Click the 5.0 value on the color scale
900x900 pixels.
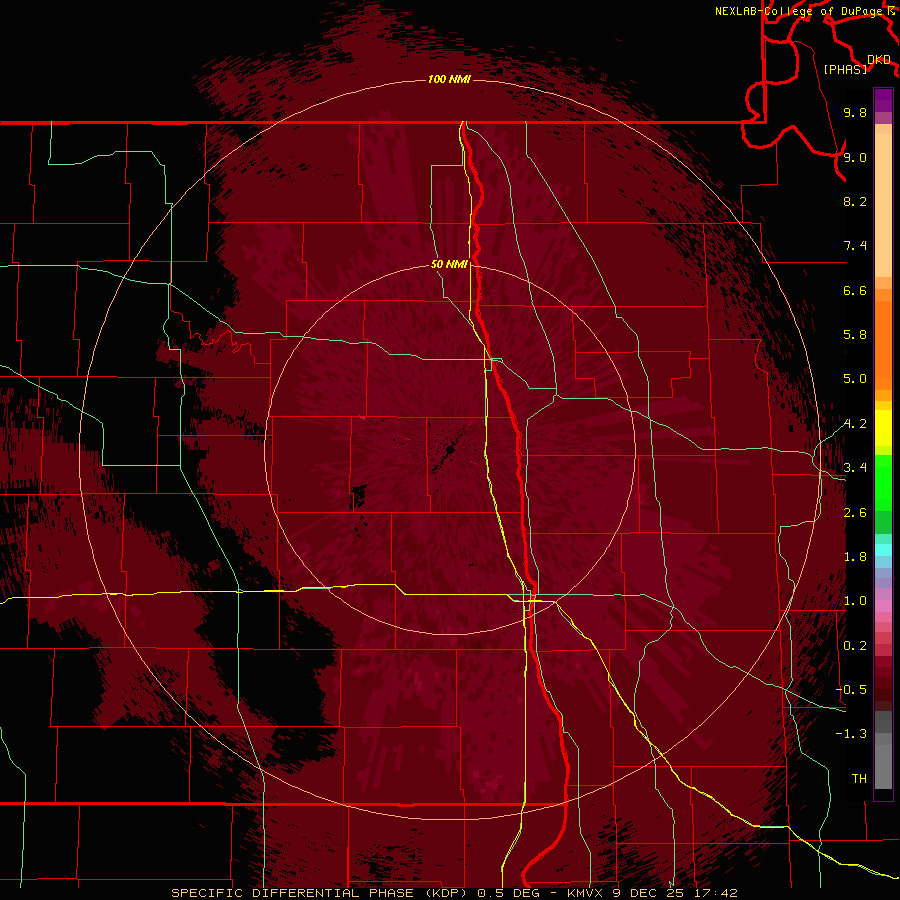point(855,379)
